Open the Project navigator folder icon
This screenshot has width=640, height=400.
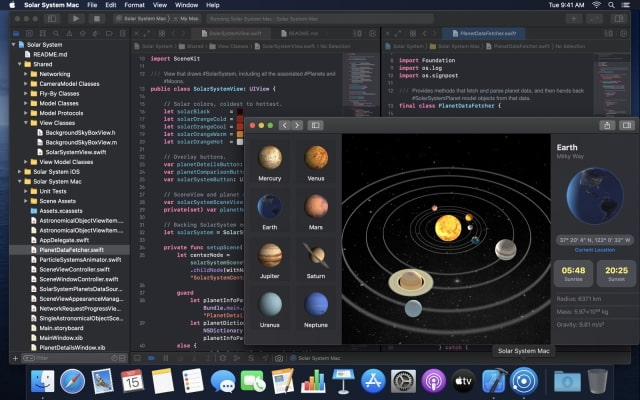[16, 33]
